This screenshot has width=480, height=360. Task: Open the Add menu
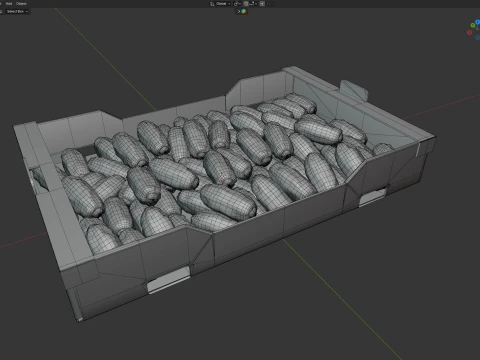[9, 4]
